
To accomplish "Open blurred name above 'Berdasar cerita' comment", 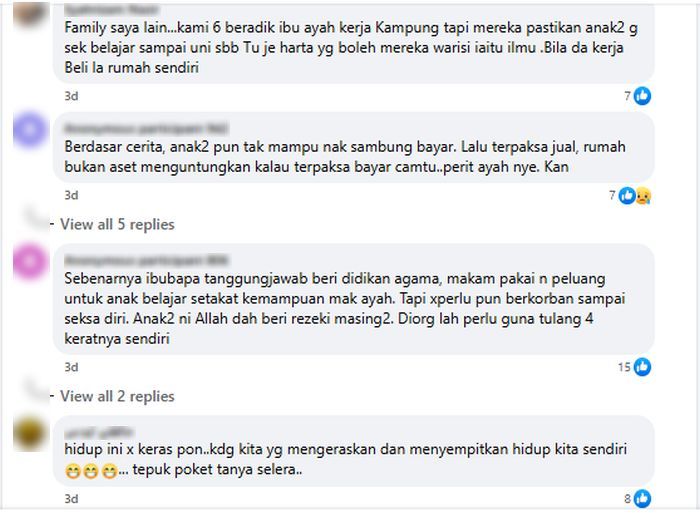I will 146,129.
